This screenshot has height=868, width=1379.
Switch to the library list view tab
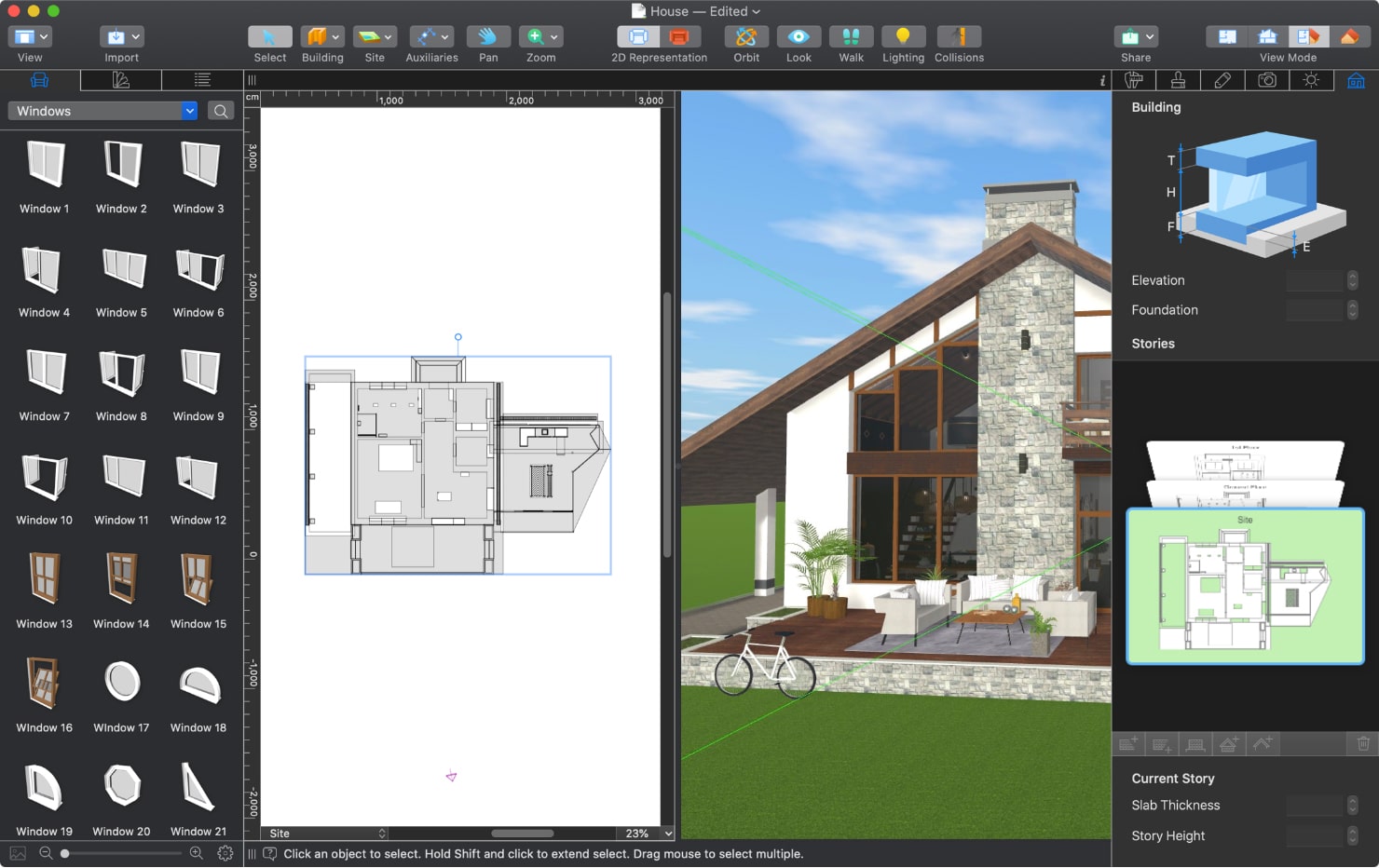(x=202, y=80)
